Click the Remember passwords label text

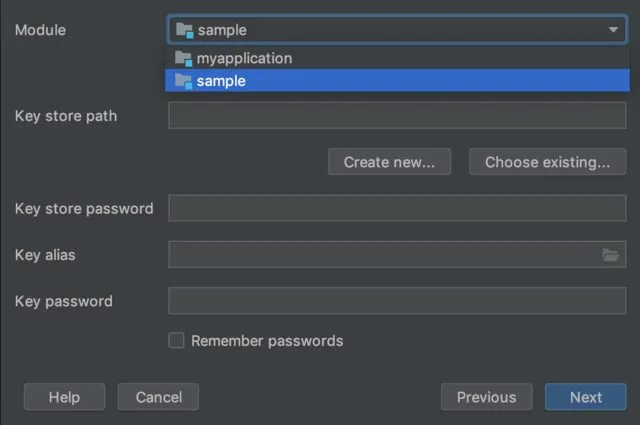click(267, 341)
